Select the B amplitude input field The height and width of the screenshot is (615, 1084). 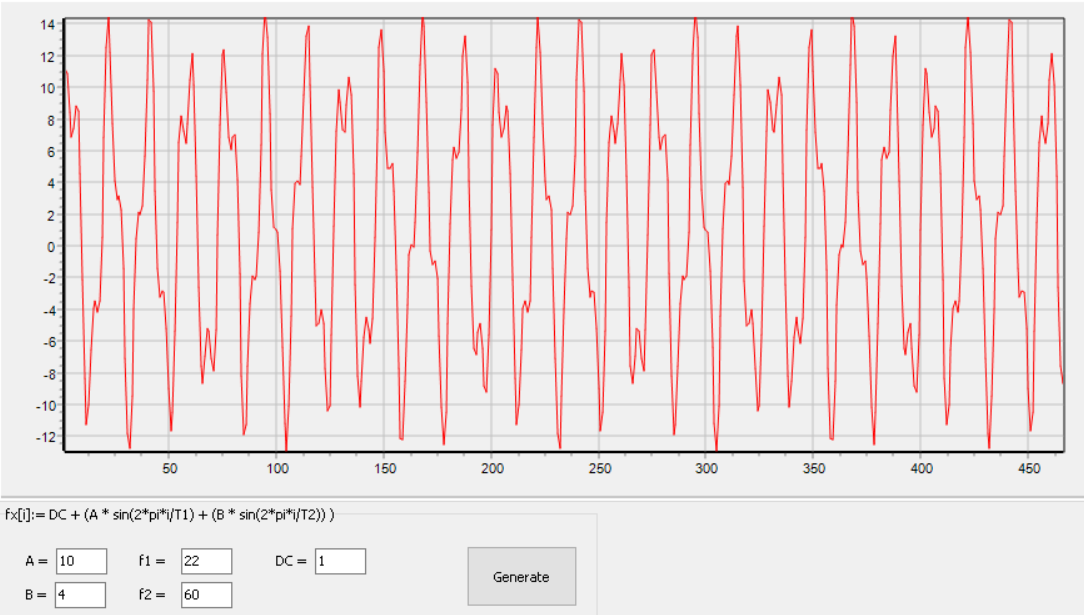point(81,595)
